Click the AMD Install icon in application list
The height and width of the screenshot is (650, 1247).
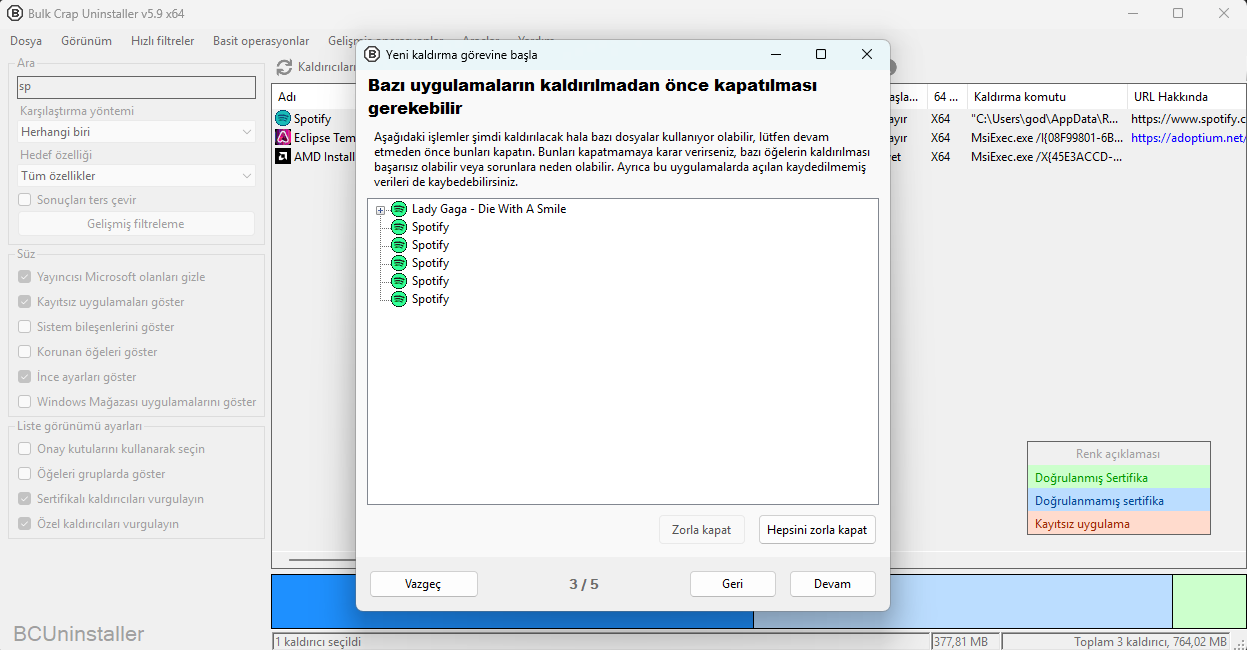click(x=283, y=156)
